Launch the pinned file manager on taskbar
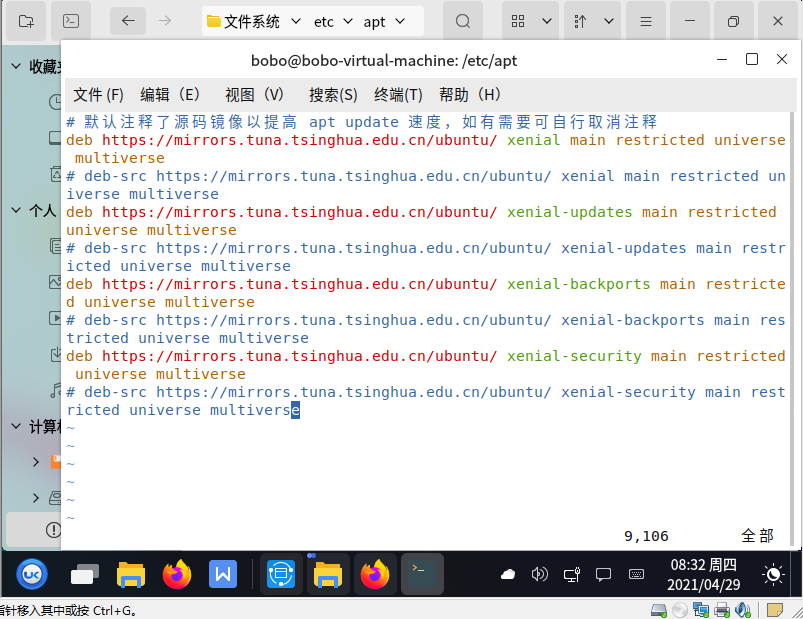The image size is (803, 619). coord(131,574)
